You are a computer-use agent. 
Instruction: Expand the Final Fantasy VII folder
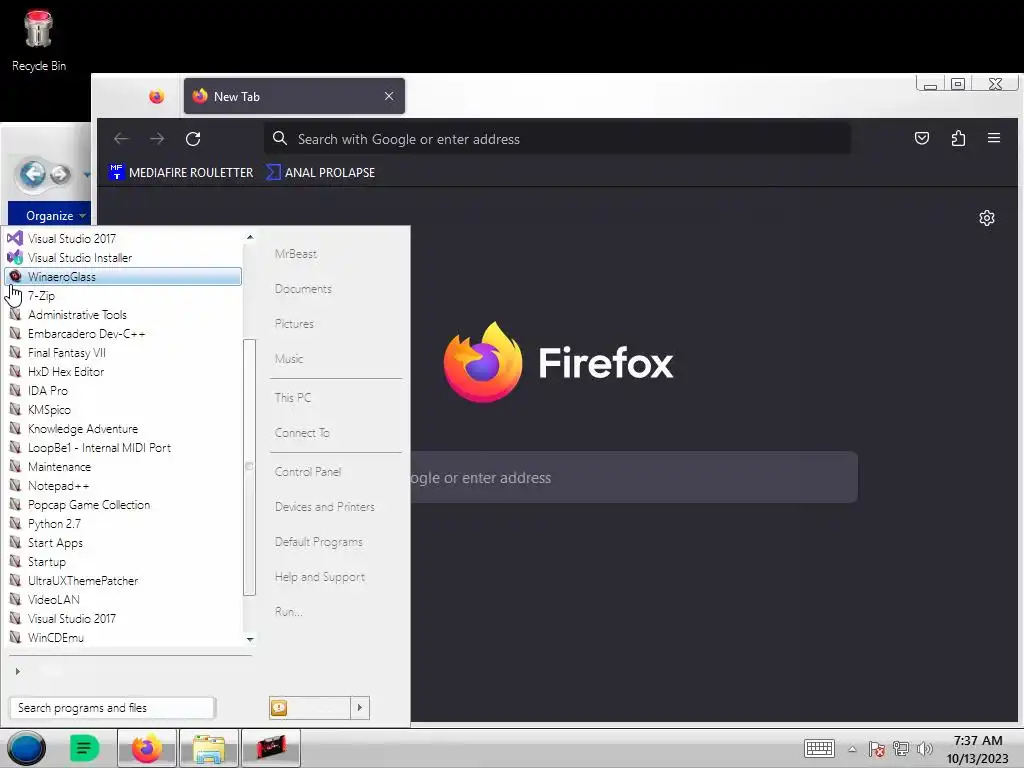pyautogui.click(x=123, y=353)
